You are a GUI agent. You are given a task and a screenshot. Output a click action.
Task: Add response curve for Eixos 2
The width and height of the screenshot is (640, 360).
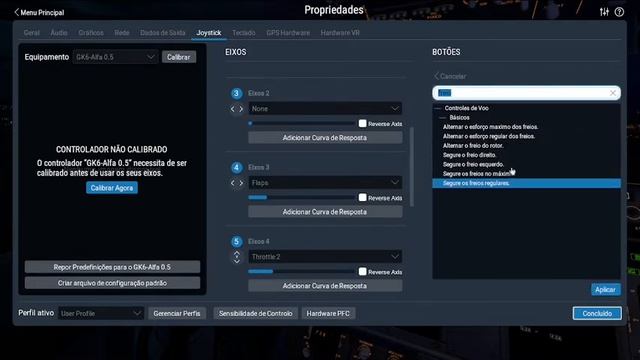pyautogui.click(x=325, y=138)
